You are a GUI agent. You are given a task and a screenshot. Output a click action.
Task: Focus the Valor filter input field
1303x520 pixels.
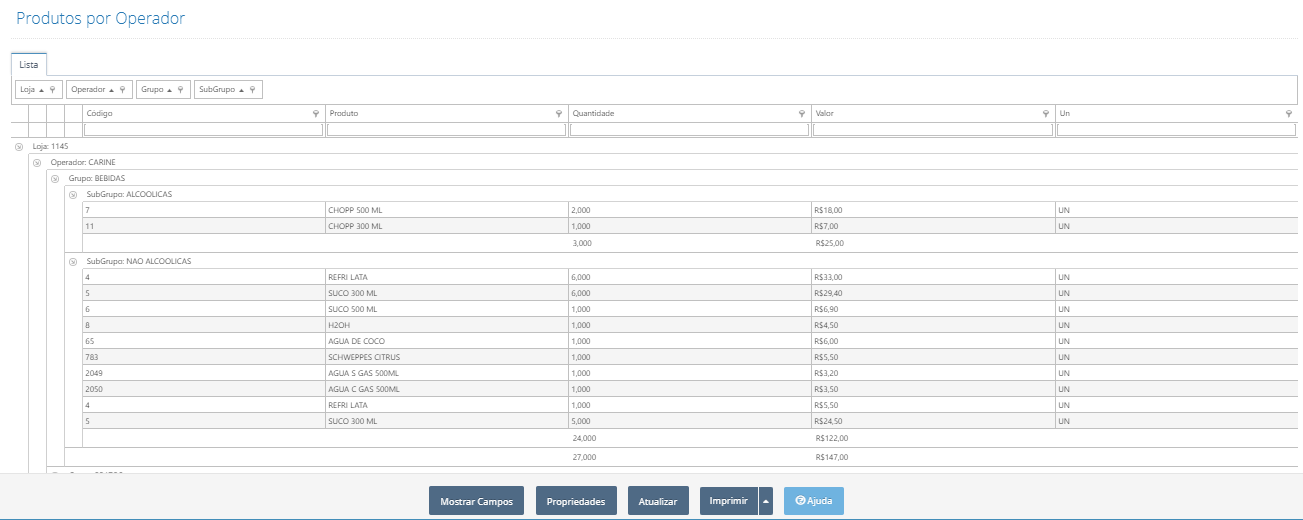(933, 130)
